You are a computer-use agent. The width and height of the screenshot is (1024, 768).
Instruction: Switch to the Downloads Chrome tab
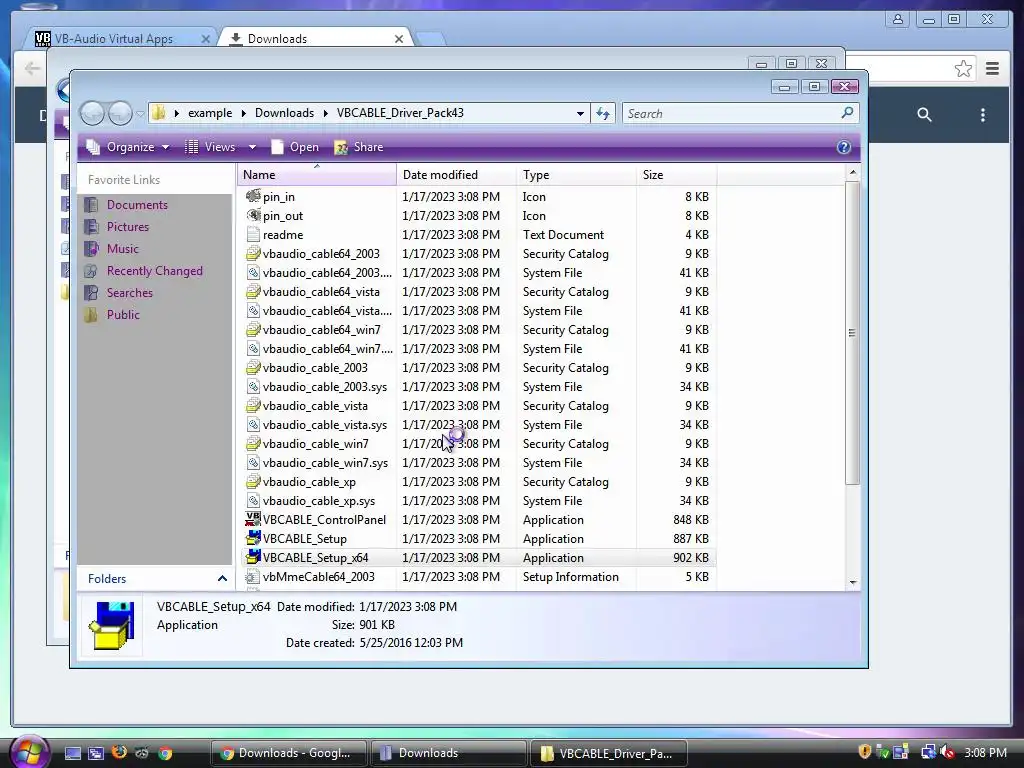click(x=278, y=39)
